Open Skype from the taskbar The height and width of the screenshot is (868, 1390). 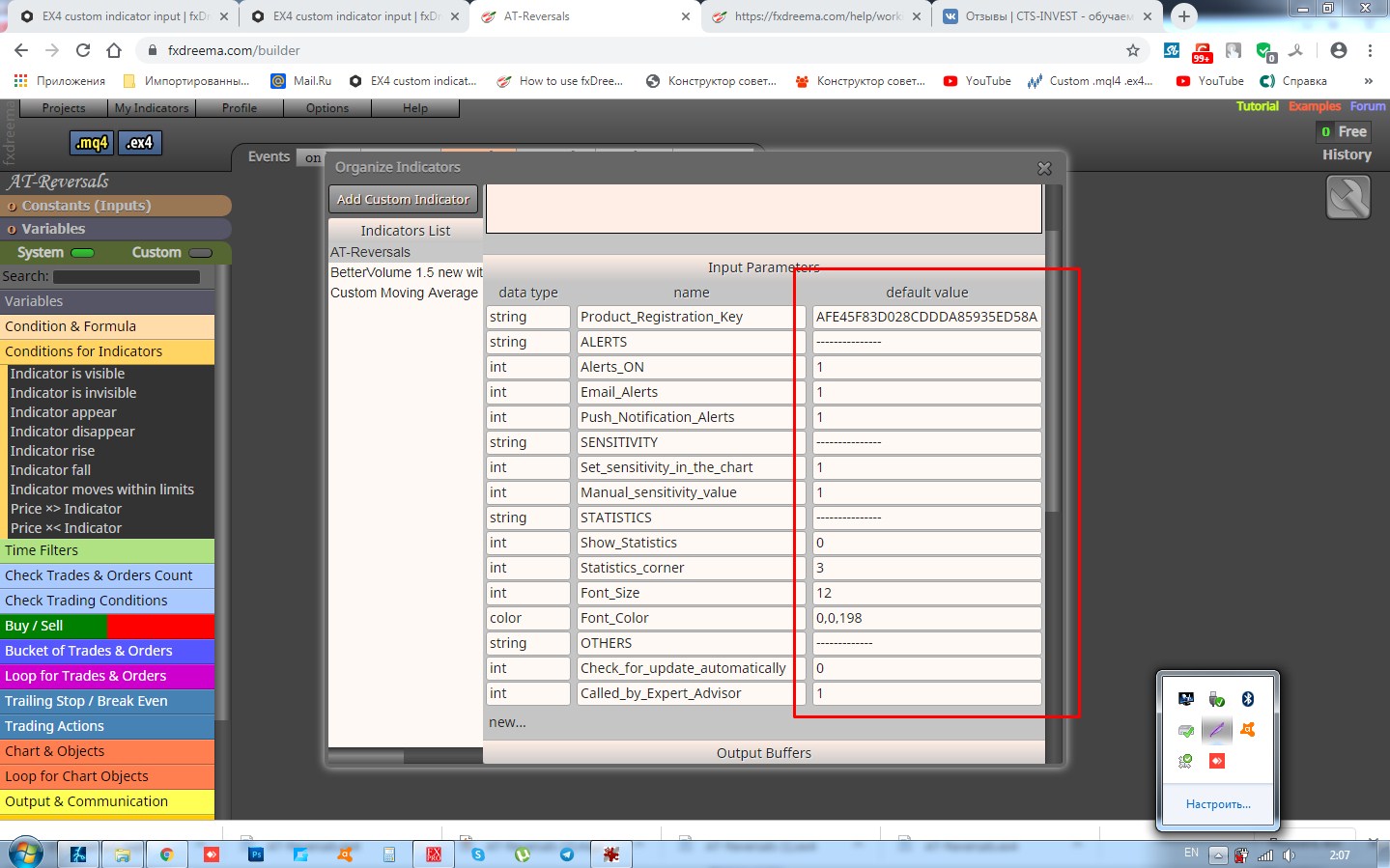(x=478, y=854)
